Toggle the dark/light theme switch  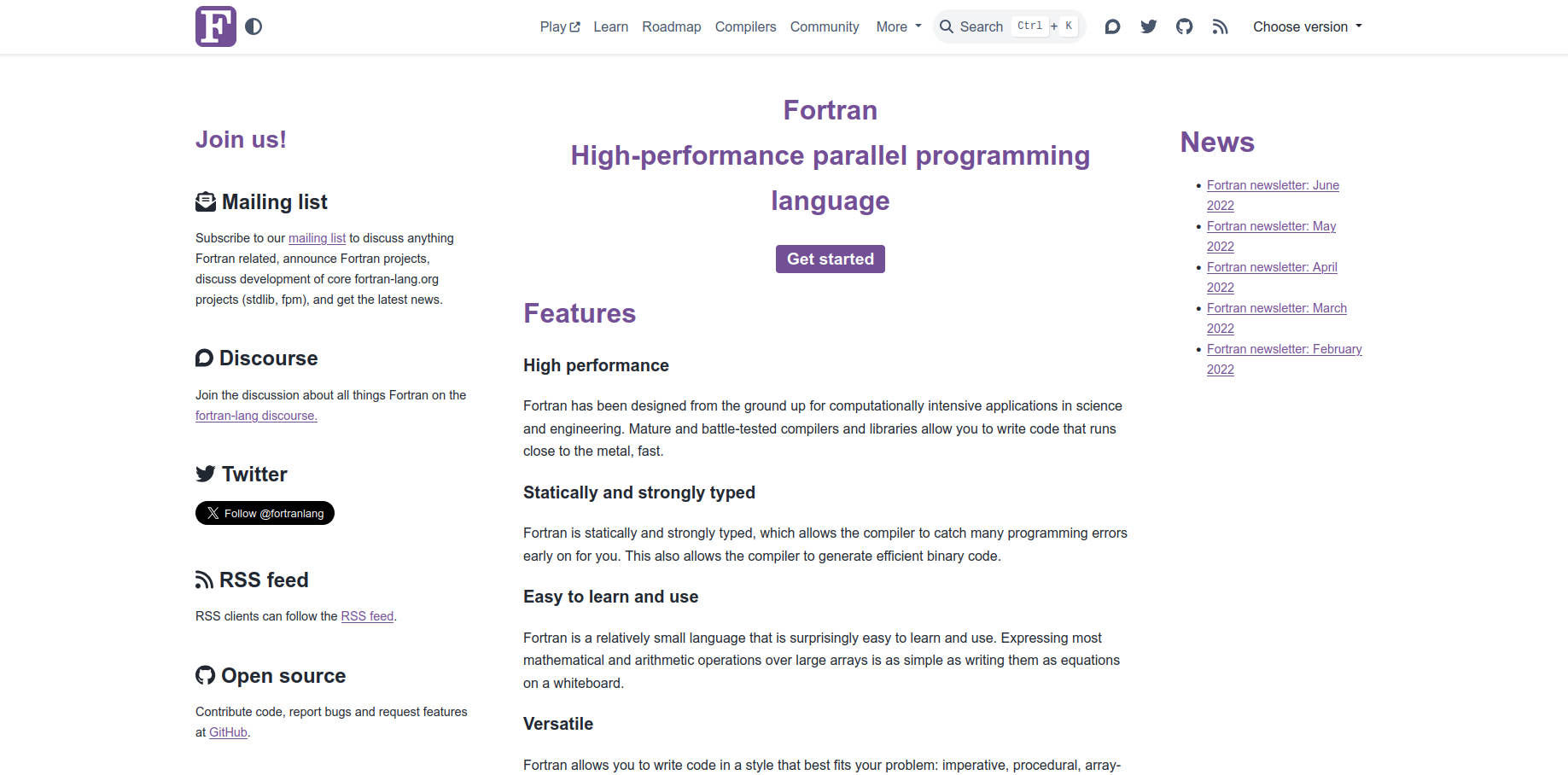tap(254, 26)
